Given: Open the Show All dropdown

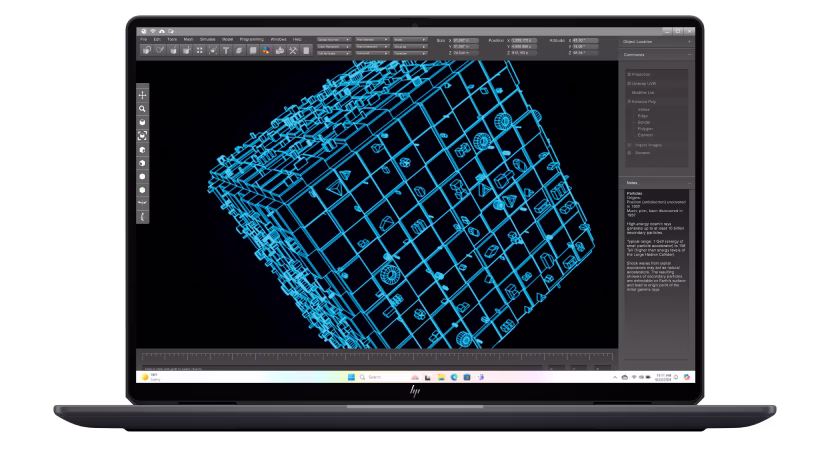Looking at the screenshot, I should tap(372, 53).
